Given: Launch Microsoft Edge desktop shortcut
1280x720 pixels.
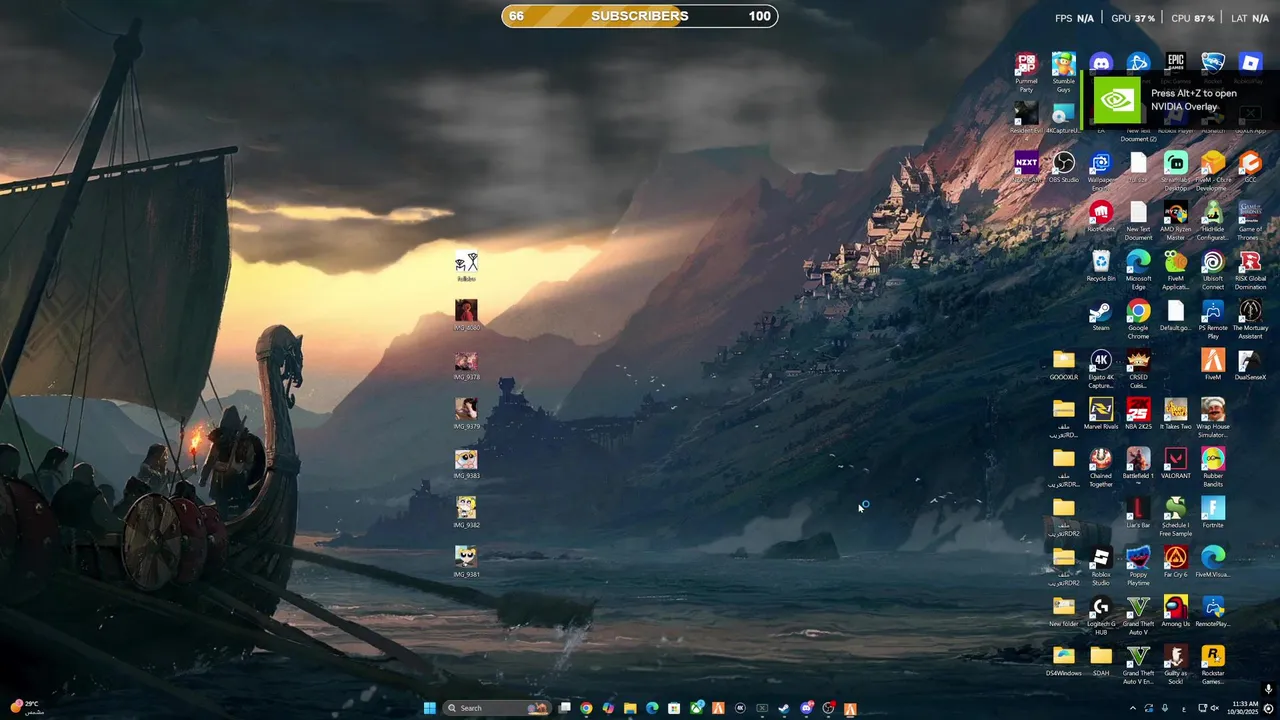Looking at the screenshot, I should click(1138, 269).
